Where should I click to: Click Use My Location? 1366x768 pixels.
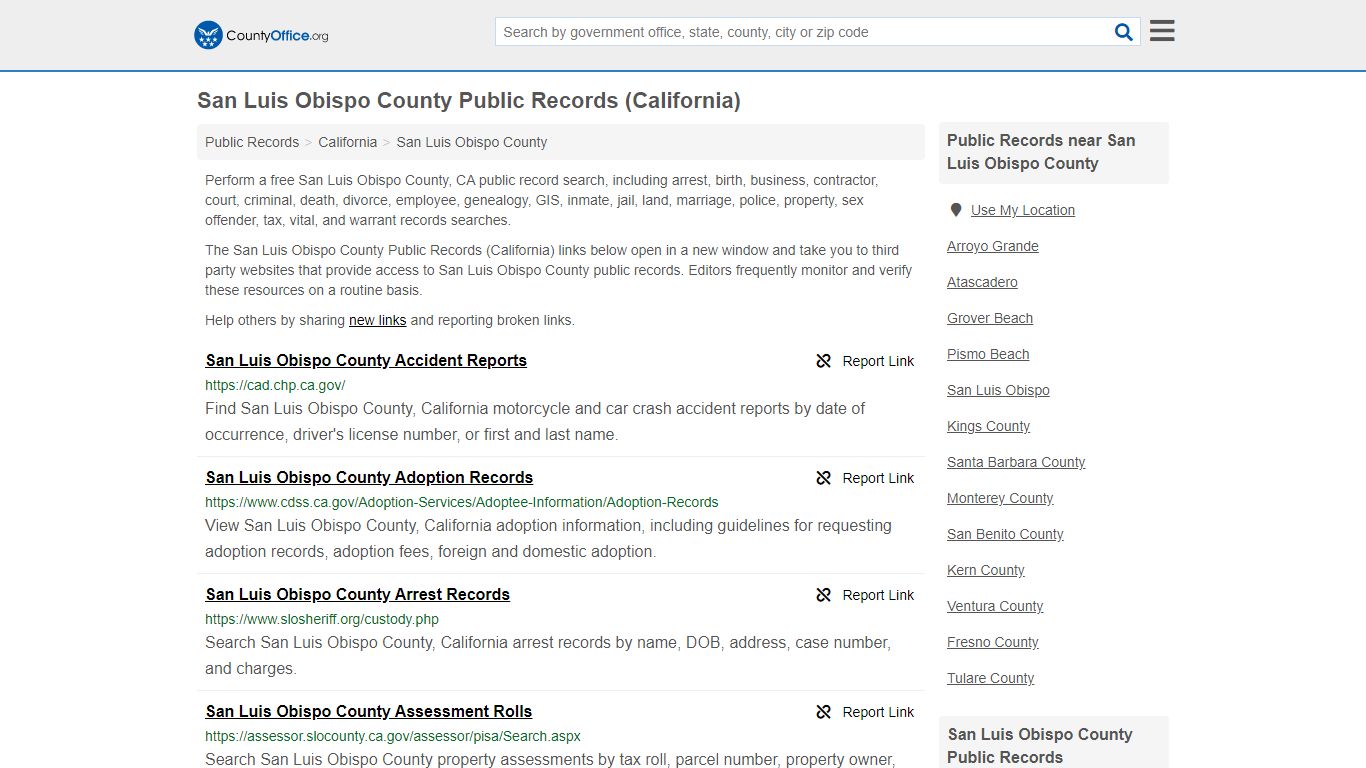[x=1023, y=210]
